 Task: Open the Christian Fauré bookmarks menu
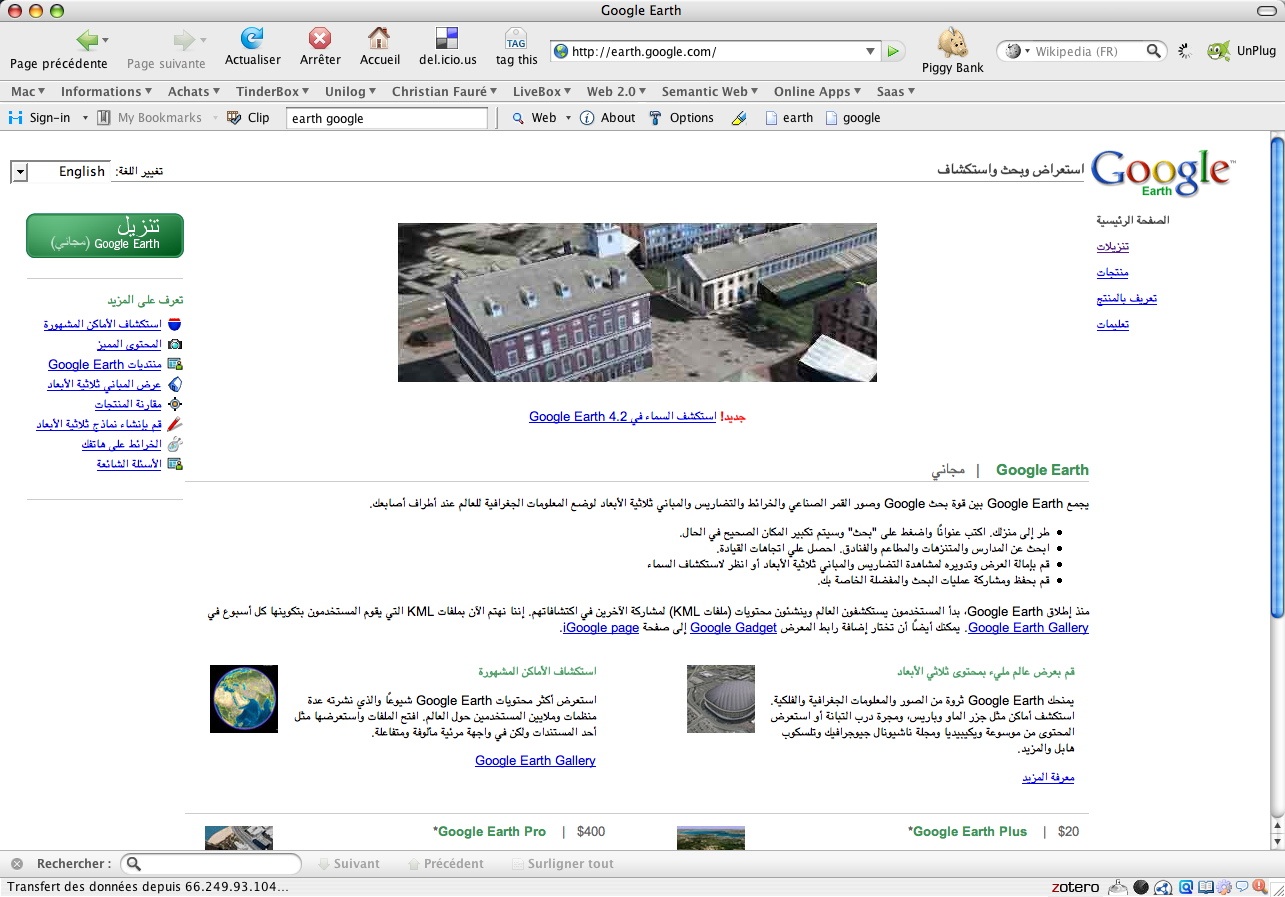(x=446, y=91)
